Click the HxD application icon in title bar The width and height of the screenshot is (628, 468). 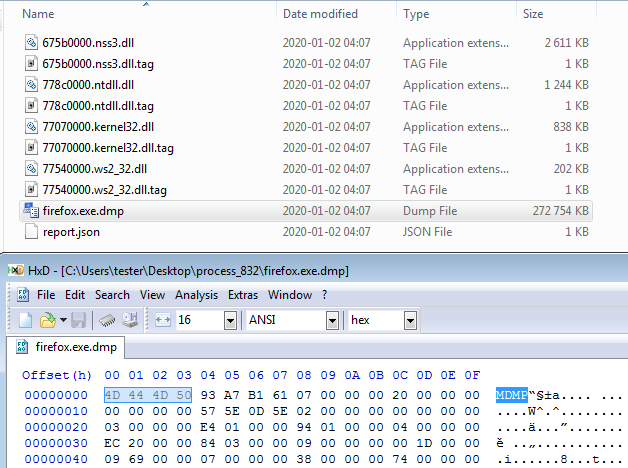click(16, 271)
